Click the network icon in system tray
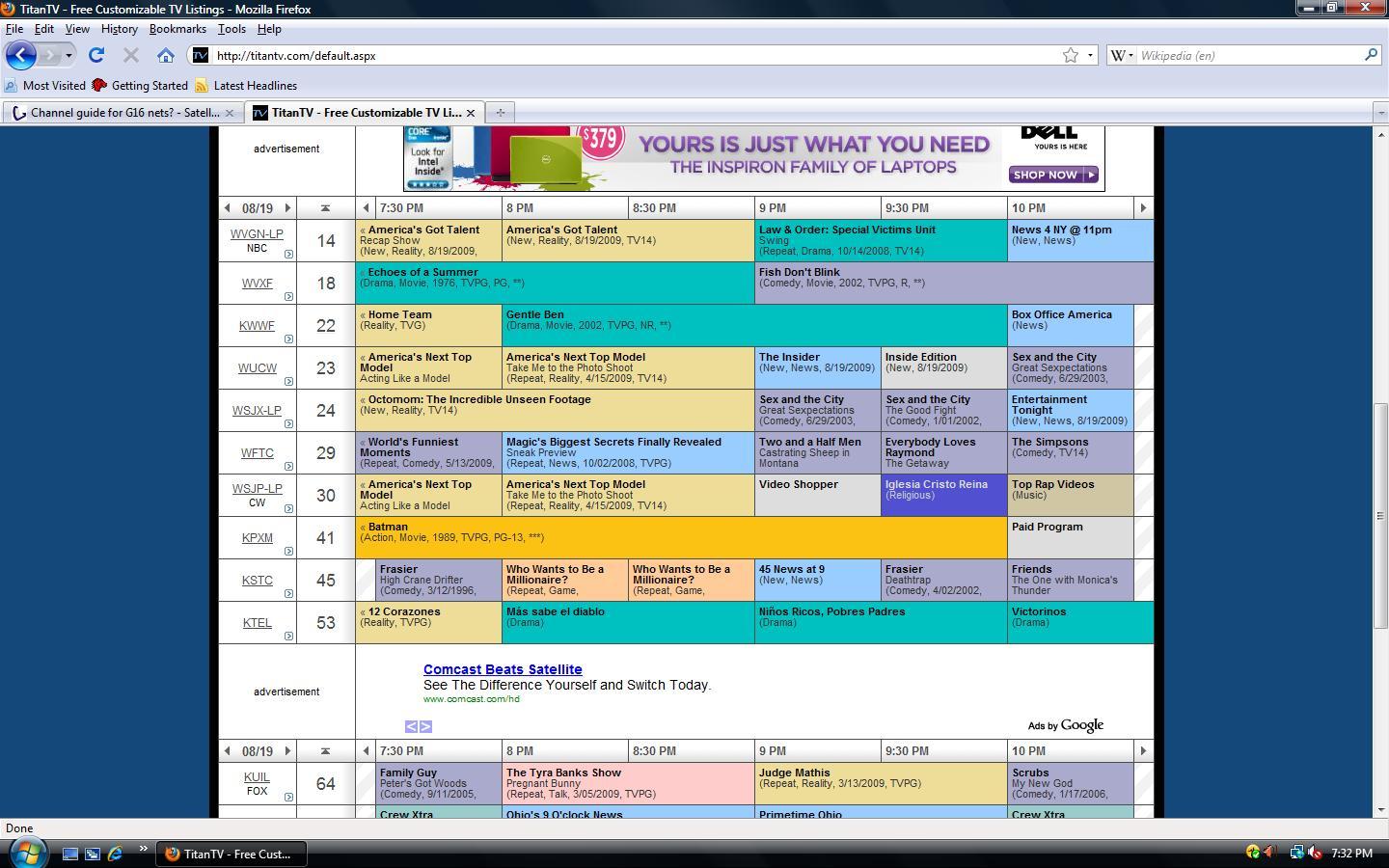1389x868 pixels. pyautogui.click(x=1297, y=853)
